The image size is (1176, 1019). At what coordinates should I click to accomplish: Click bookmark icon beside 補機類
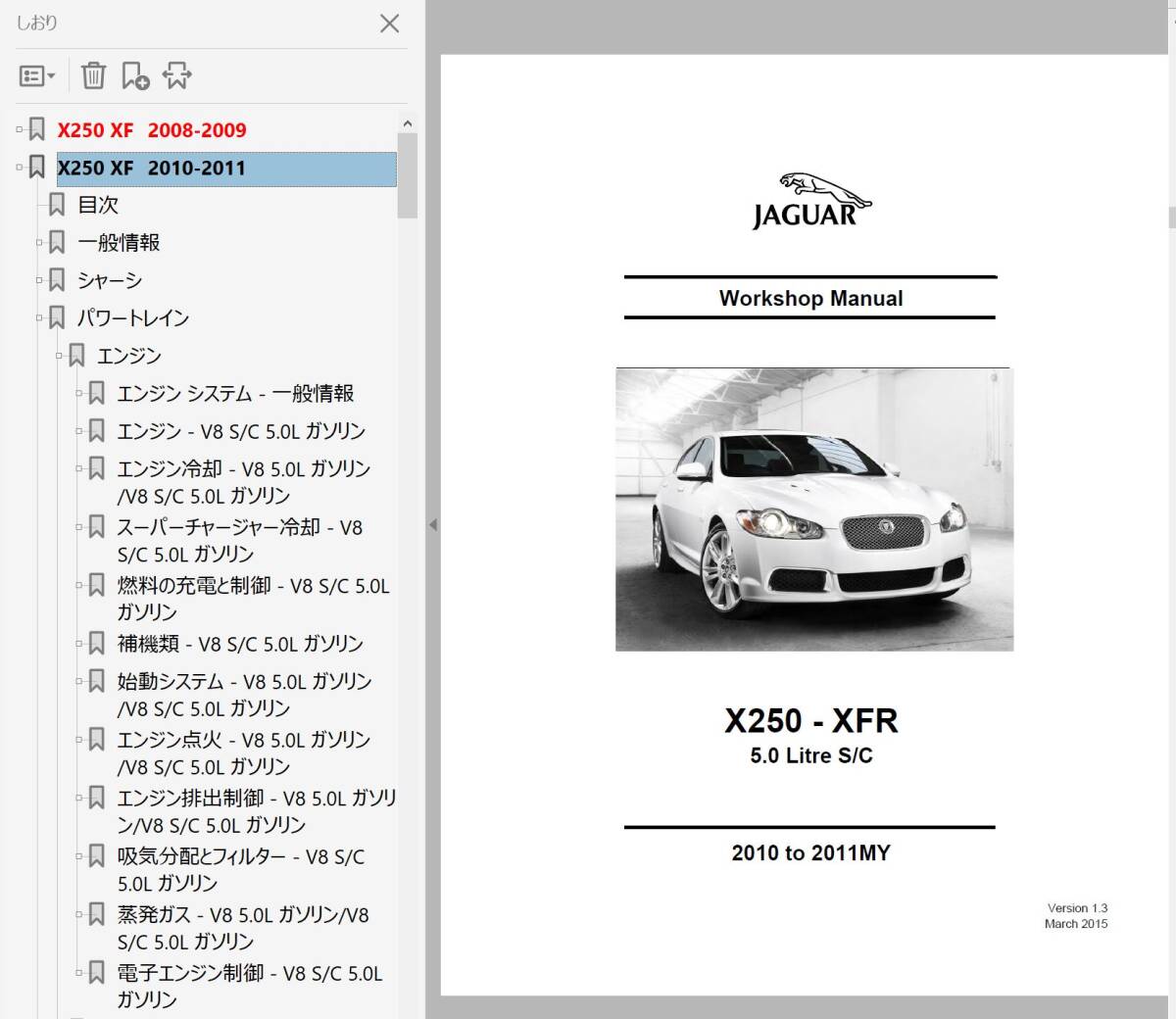point(96,644)
